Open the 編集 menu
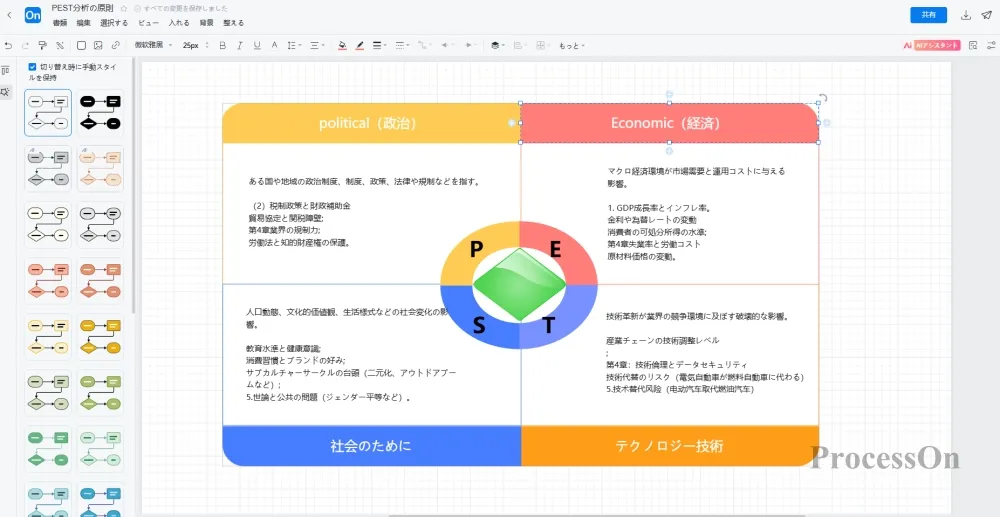Screen dimensions: 1000x517 coord(83,22)
